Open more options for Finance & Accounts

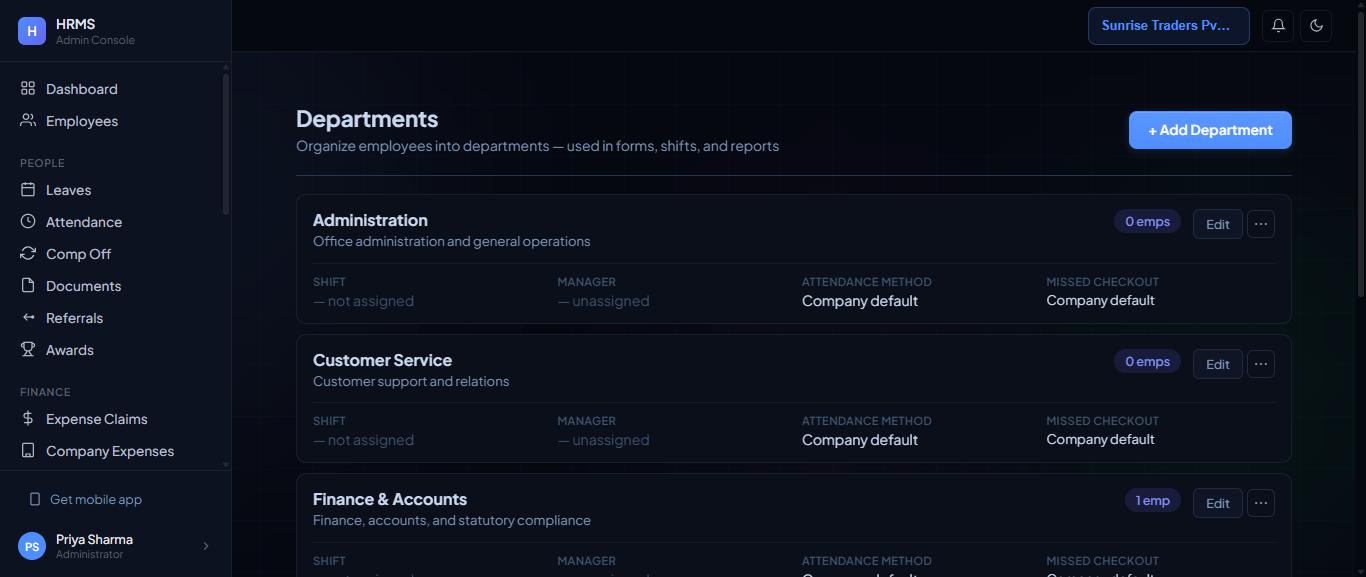tap(1261, 503)
